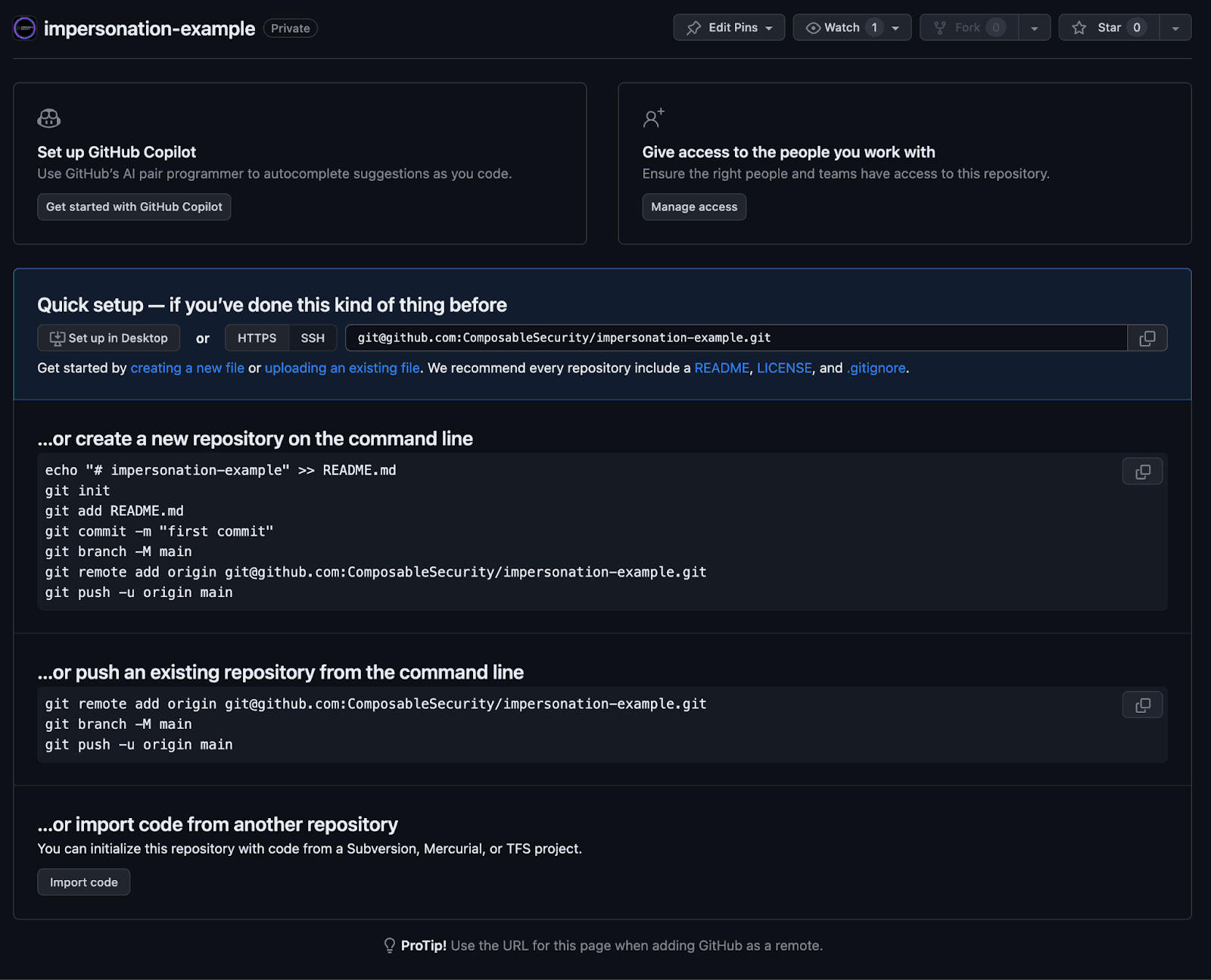
Task: Open the Star lists dropdown arrow
Action: click(x=1175, y=28)
